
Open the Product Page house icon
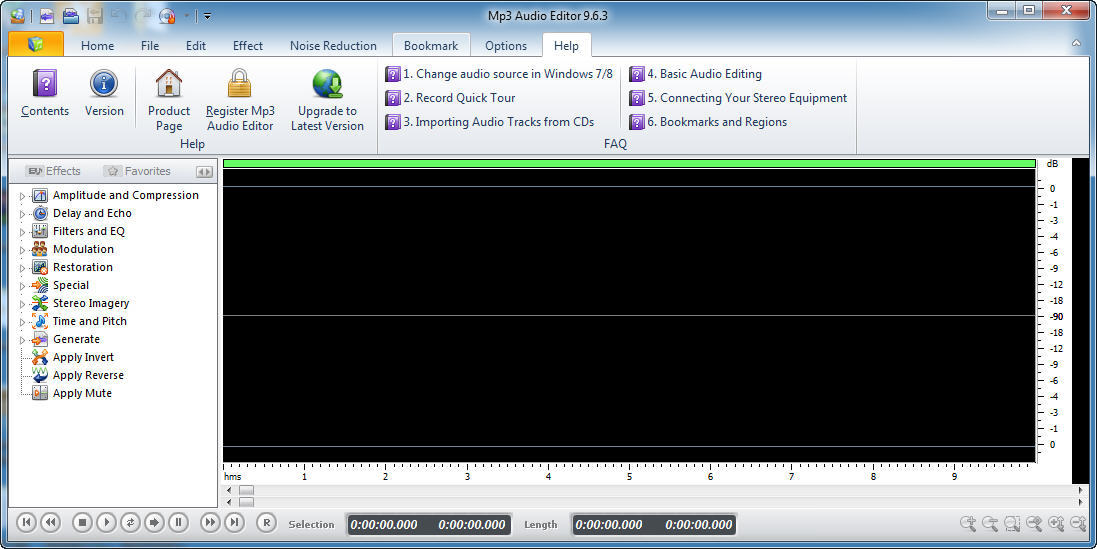[169, 83]
